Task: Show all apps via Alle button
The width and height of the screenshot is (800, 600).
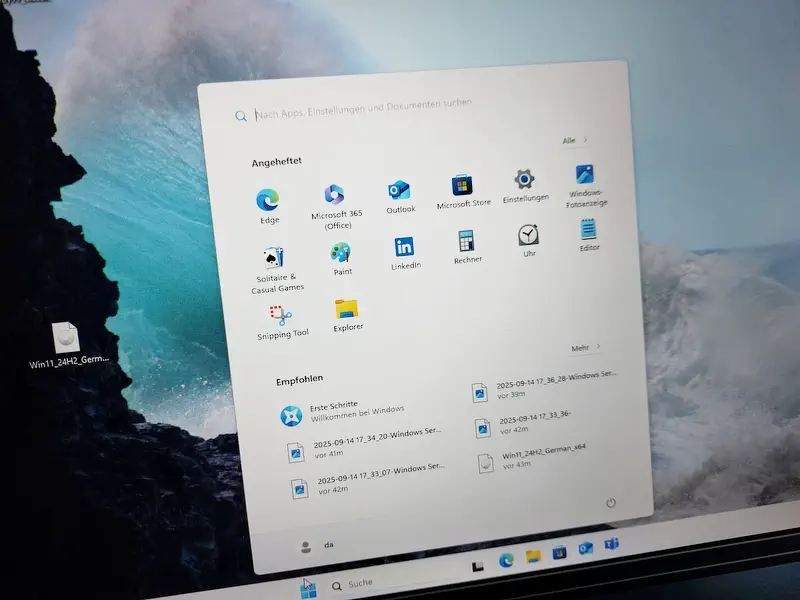Action: pos(574,140)
